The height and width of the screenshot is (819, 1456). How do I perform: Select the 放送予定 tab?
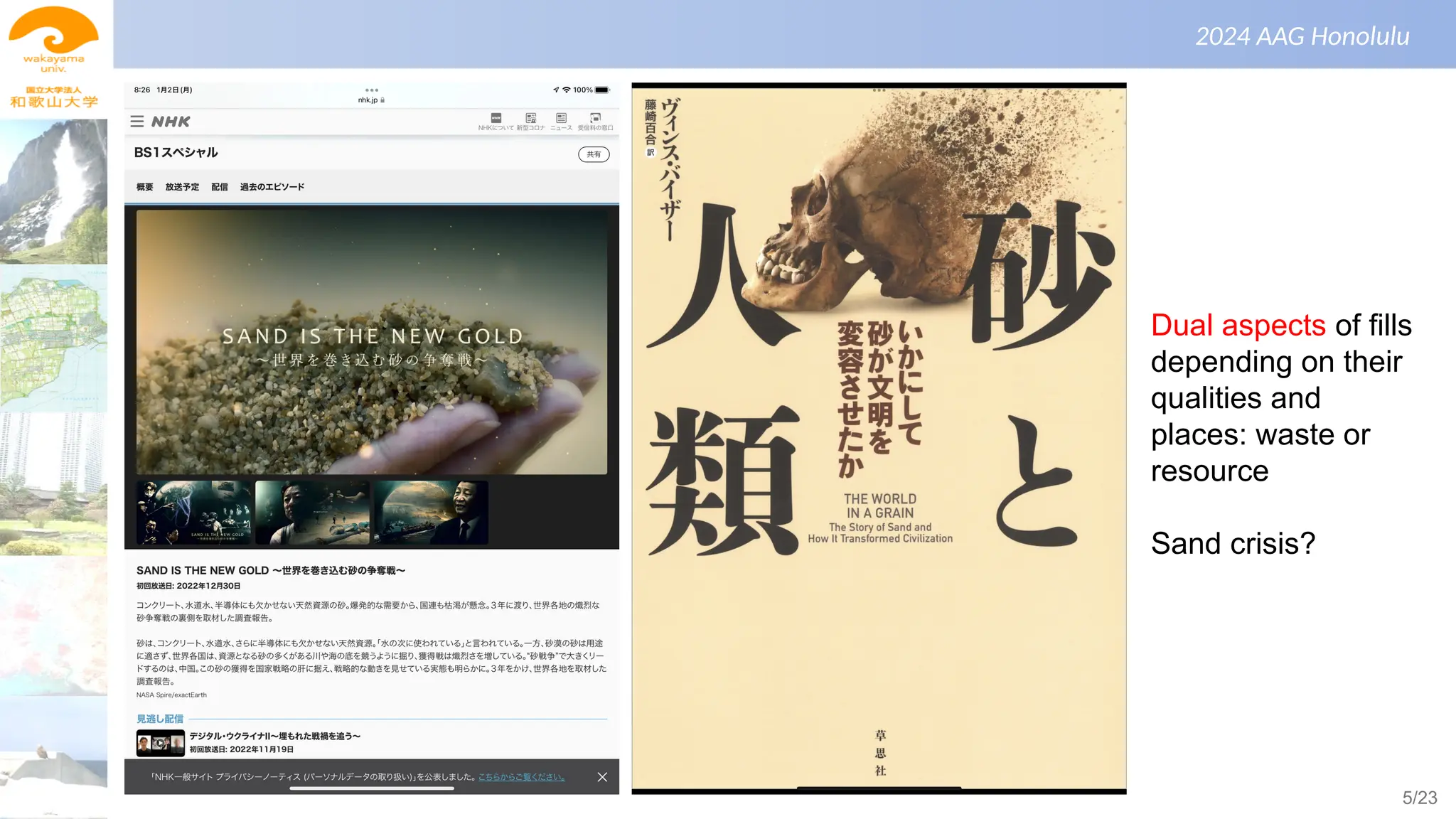182,187
